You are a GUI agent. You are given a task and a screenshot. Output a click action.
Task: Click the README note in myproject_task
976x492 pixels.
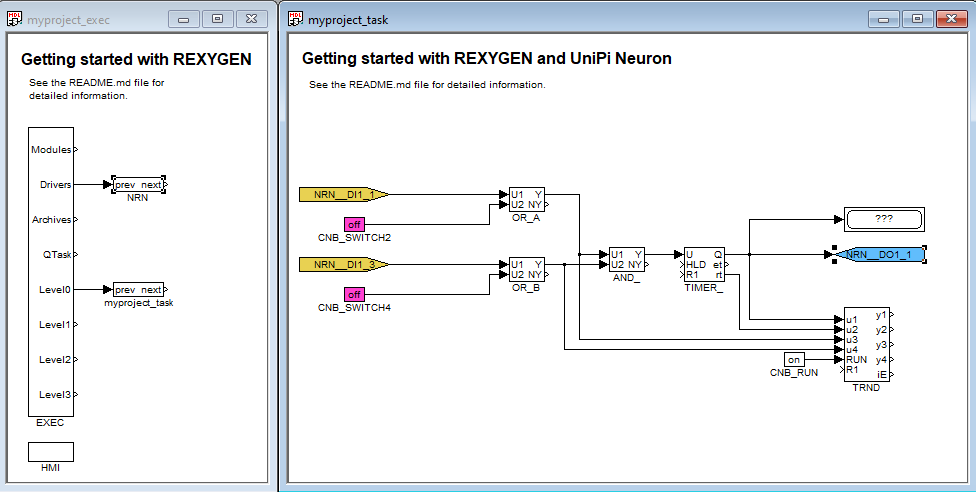click(427, 85)
